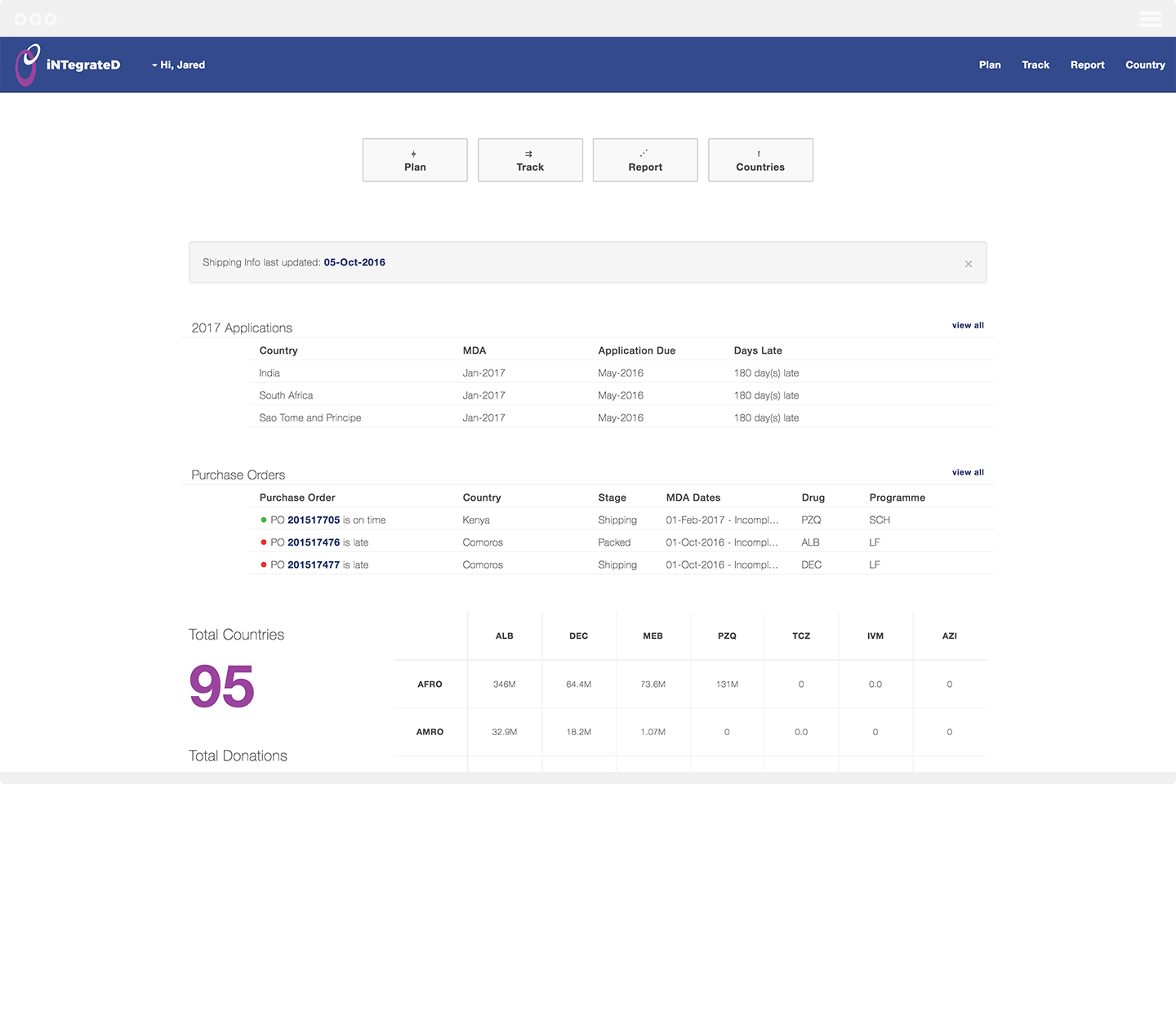Click the chart icon on Report button

tap(644, 153)
